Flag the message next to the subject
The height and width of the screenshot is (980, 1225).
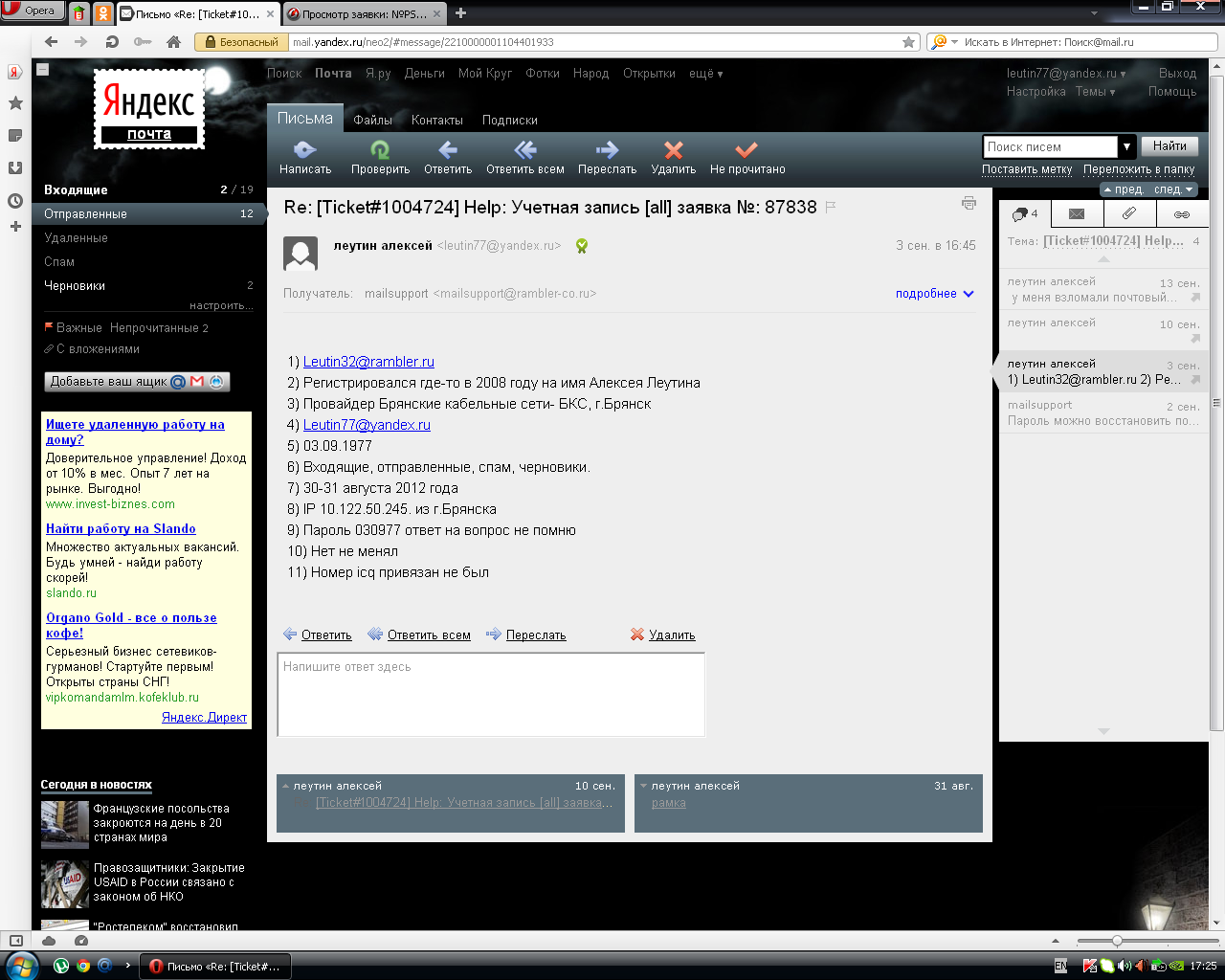tap(831, 207)
